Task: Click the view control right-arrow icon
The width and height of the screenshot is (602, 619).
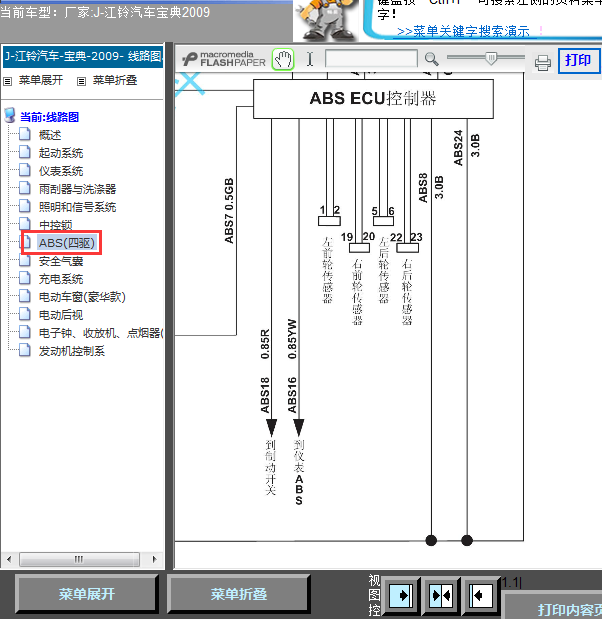Action: (401, 595)
